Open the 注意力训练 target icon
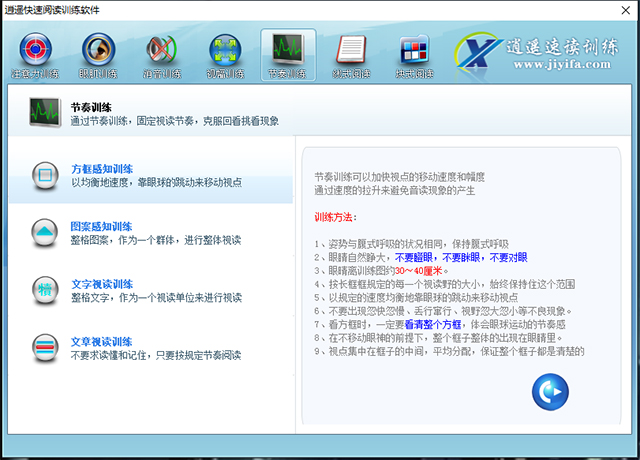 (x=36, y=49)
